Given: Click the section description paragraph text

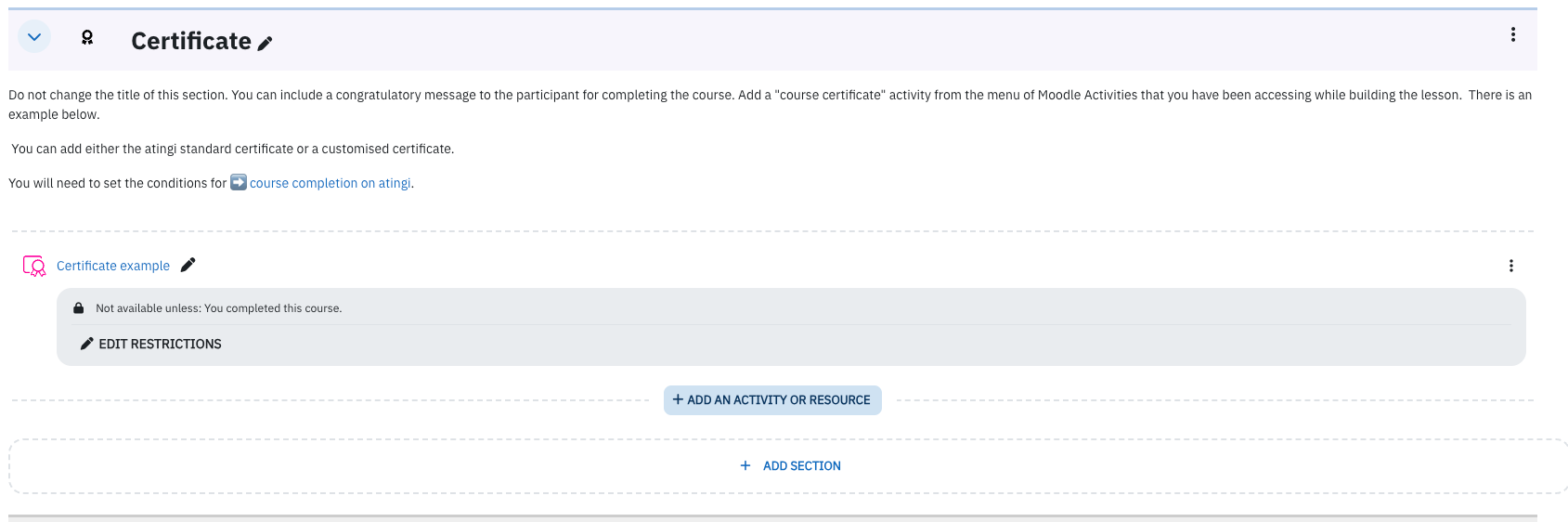Looking at the screenshot, I should 770,104.
